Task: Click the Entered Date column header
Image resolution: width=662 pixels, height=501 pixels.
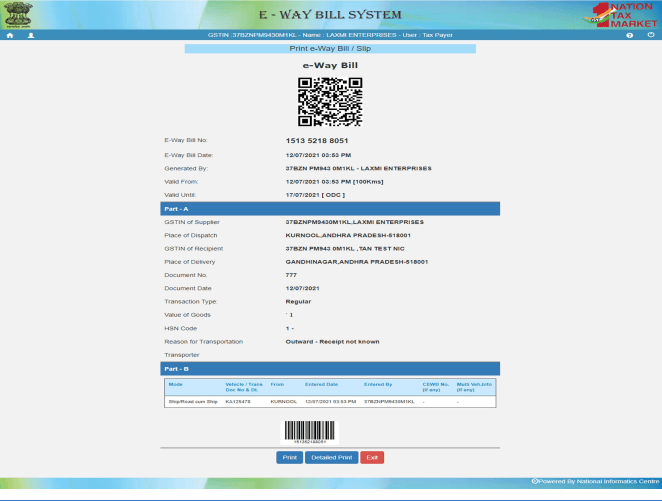Action: pyautogui.click(x=321, y=385)
